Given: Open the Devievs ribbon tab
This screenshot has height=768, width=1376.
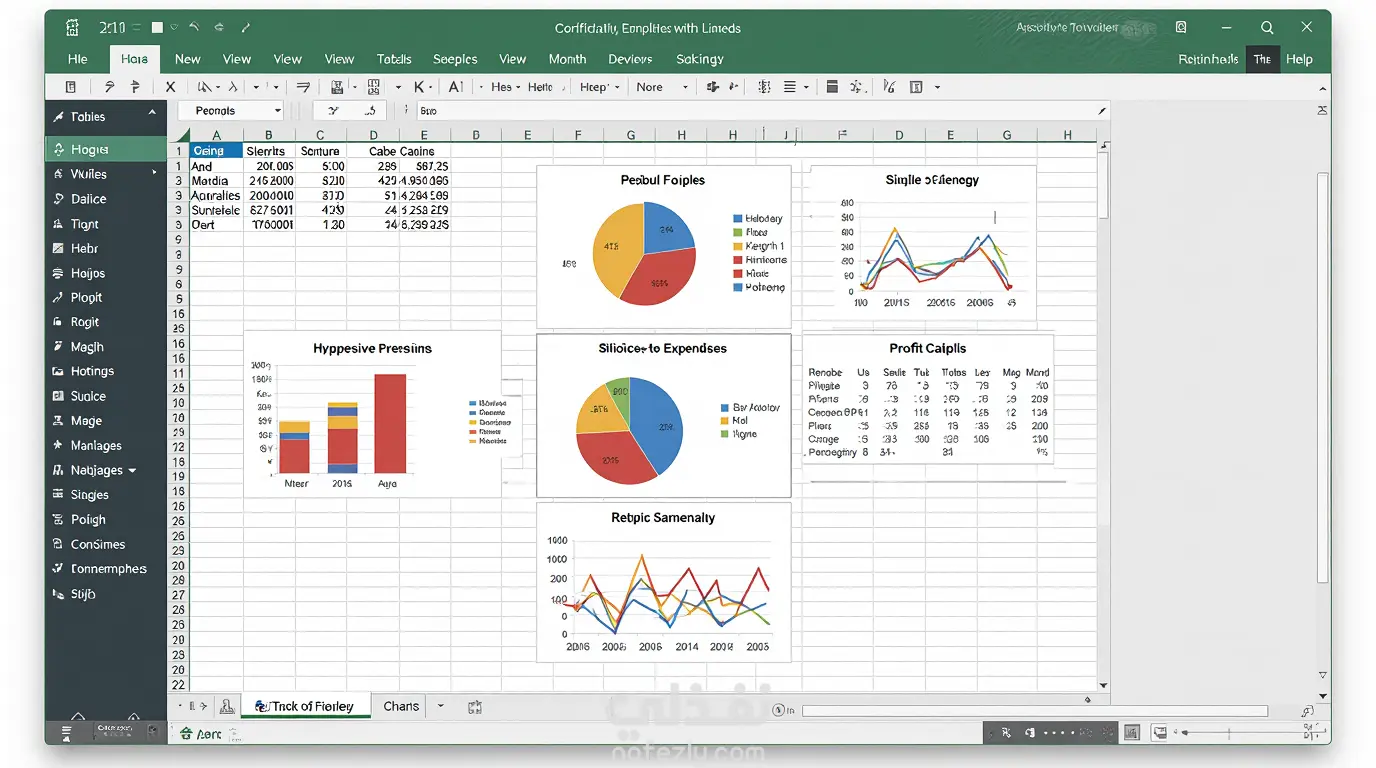Looking at the screenshot, I should tap(630, 59).
